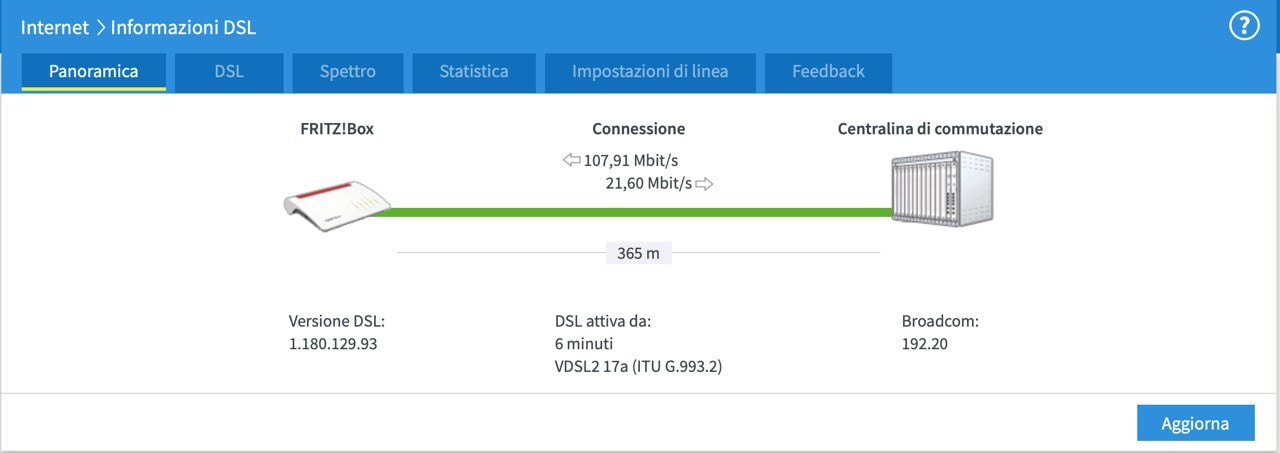Go to the Statistica tab
Viewport: 1280px width, 453px height.
point(474,72)
